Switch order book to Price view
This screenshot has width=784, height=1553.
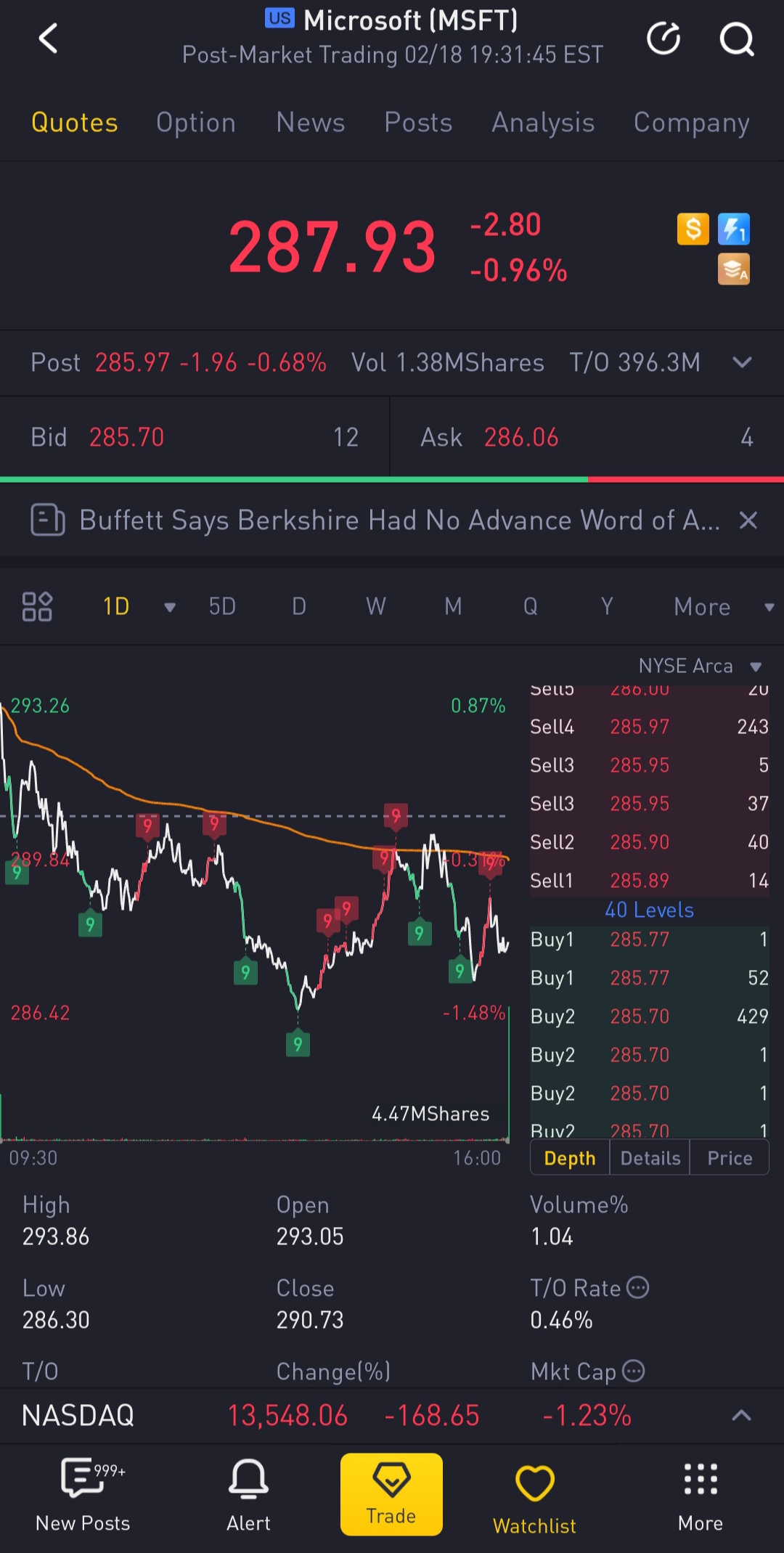coord(730,1158)
